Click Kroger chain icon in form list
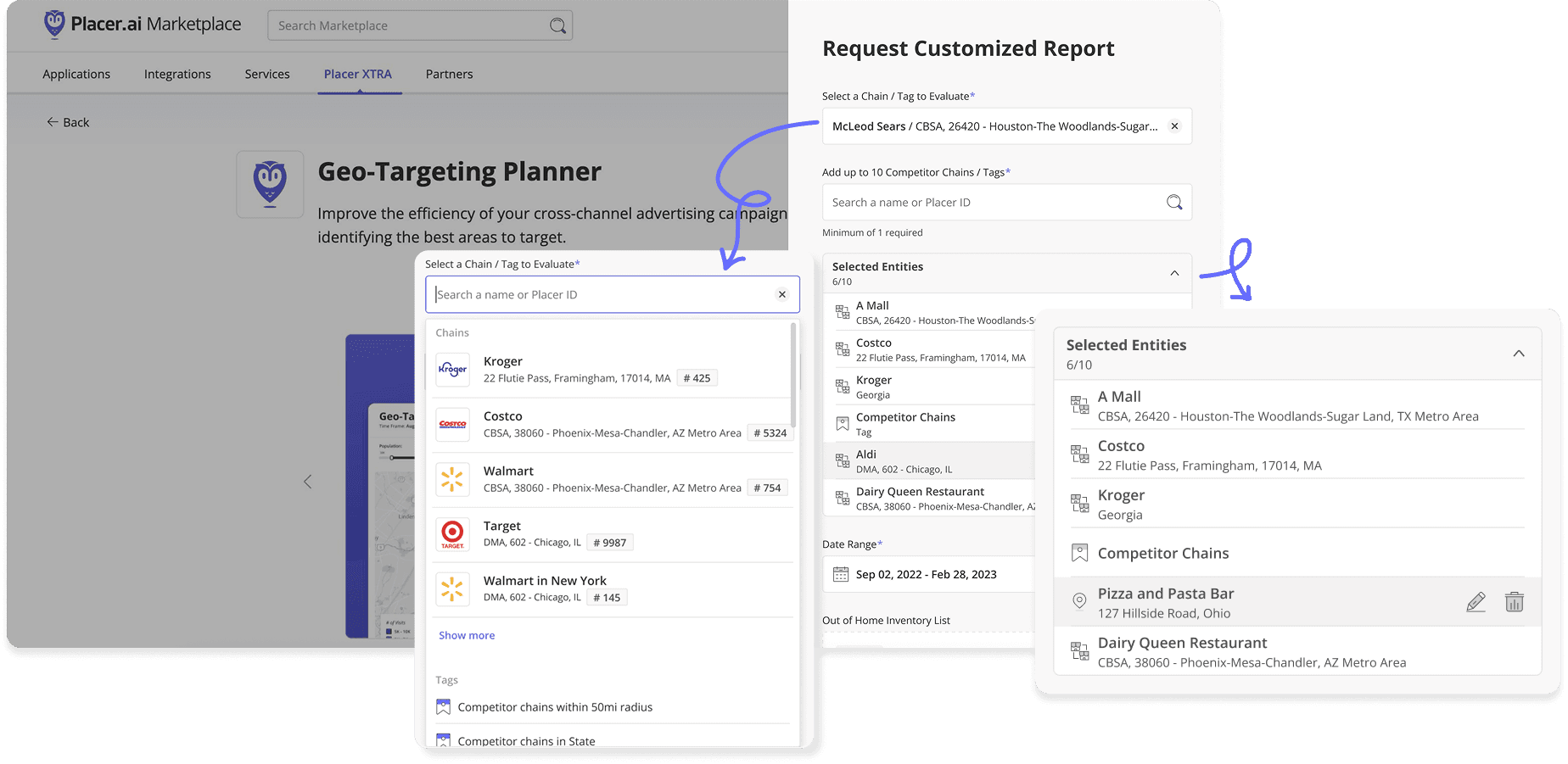 tap(843, 387)
